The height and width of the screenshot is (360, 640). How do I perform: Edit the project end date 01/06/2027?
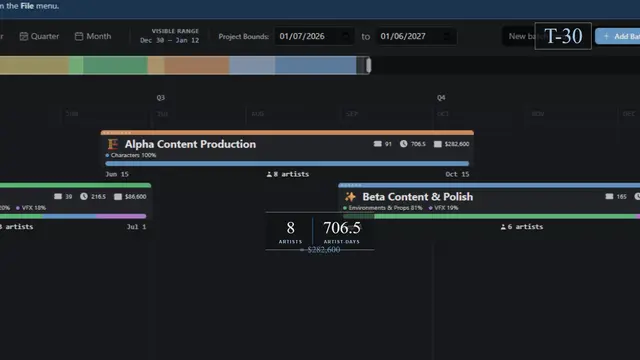pos(416,36)
